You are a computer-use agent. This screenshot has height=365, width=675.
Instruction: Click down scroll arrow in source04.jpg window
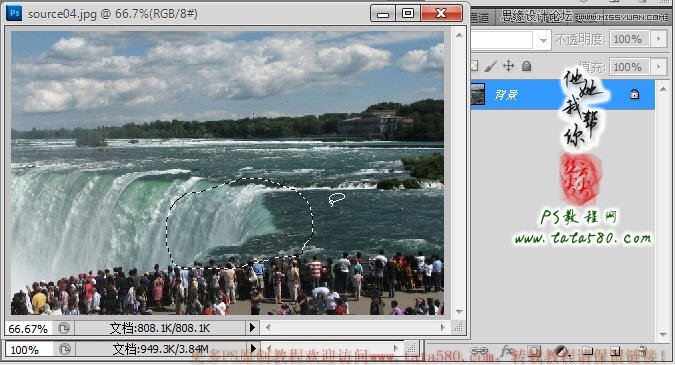click(459, 311)
